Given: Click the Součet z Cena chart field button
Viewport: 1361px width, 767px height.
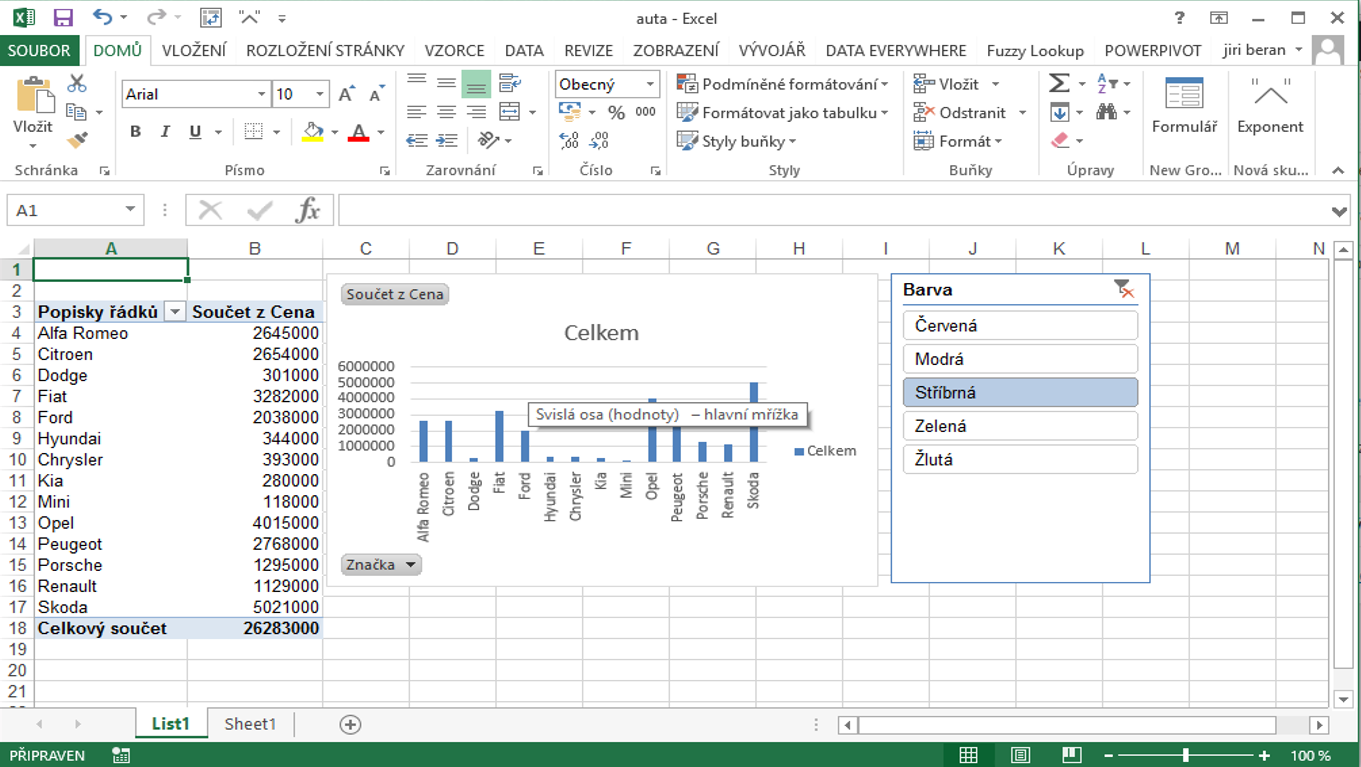Looking at the screenshot, I should 394,295.
